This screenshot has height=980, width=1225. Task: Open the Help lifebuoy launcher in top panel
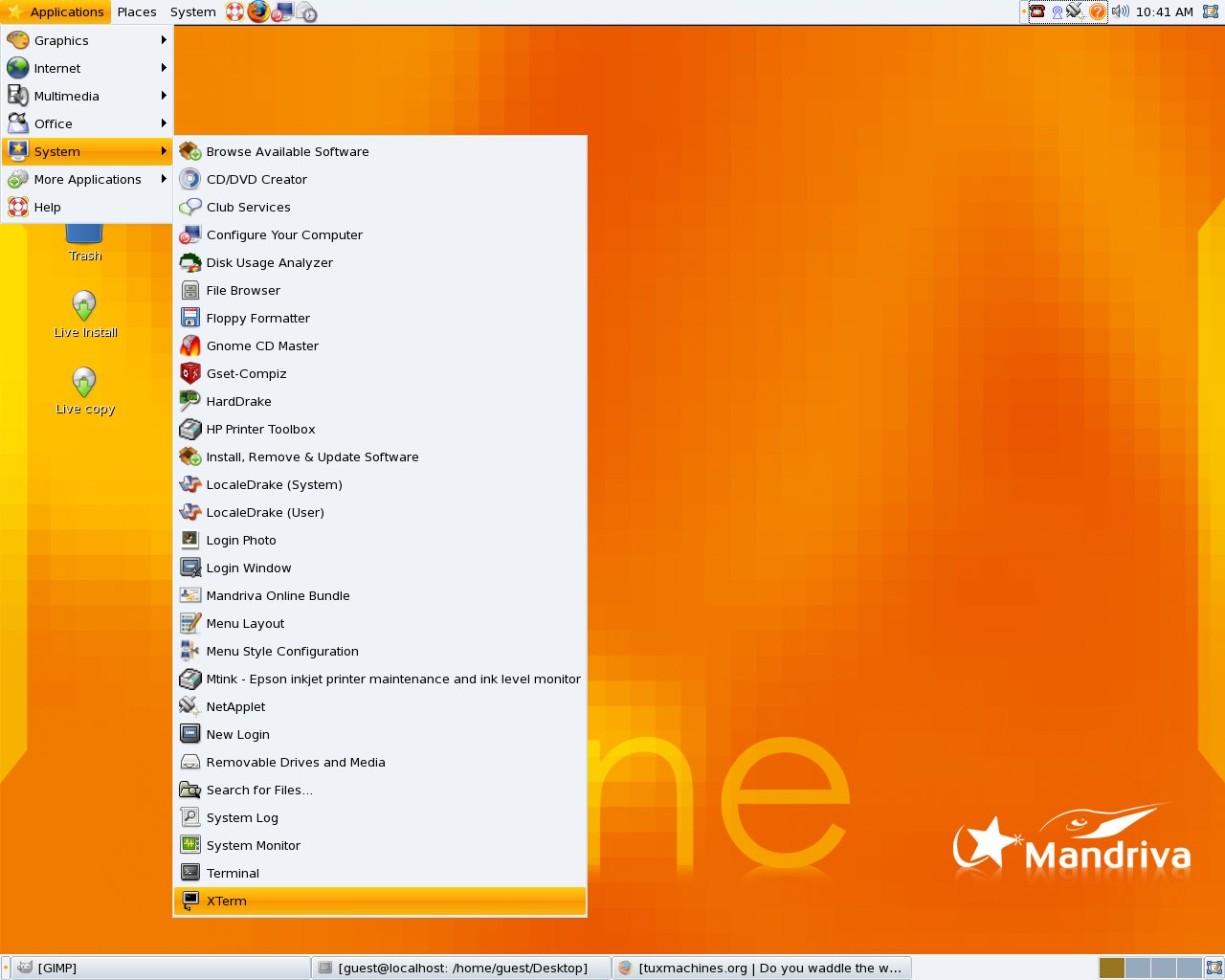click(234, 11)
